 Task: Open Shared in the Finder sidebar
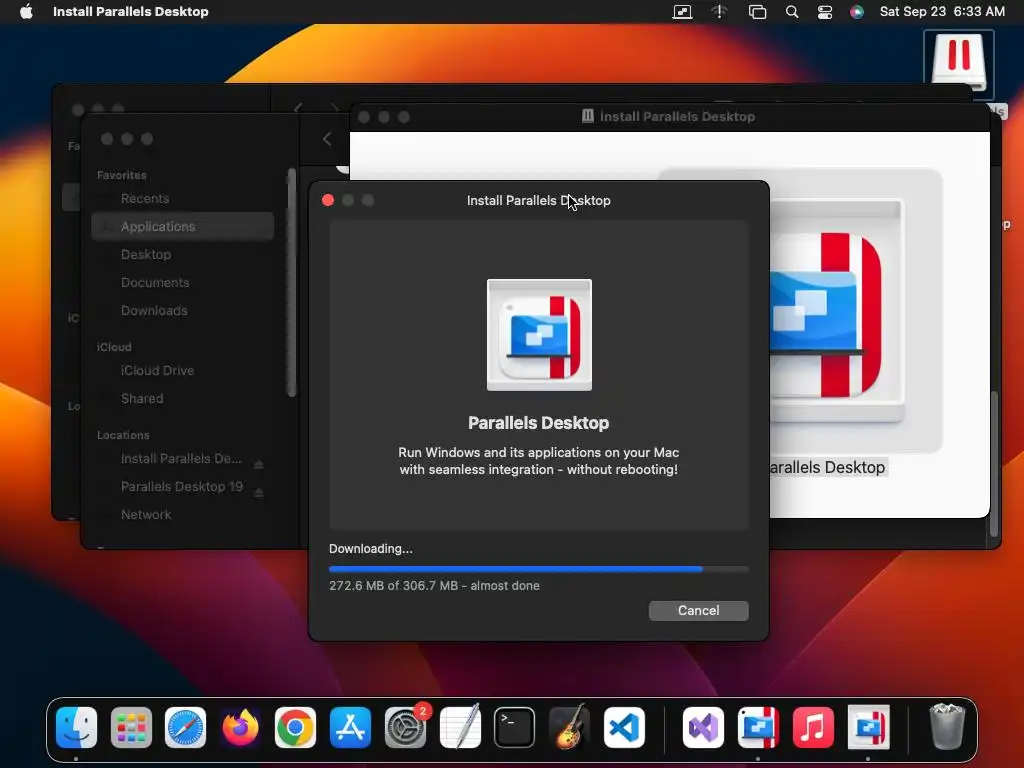142,398
